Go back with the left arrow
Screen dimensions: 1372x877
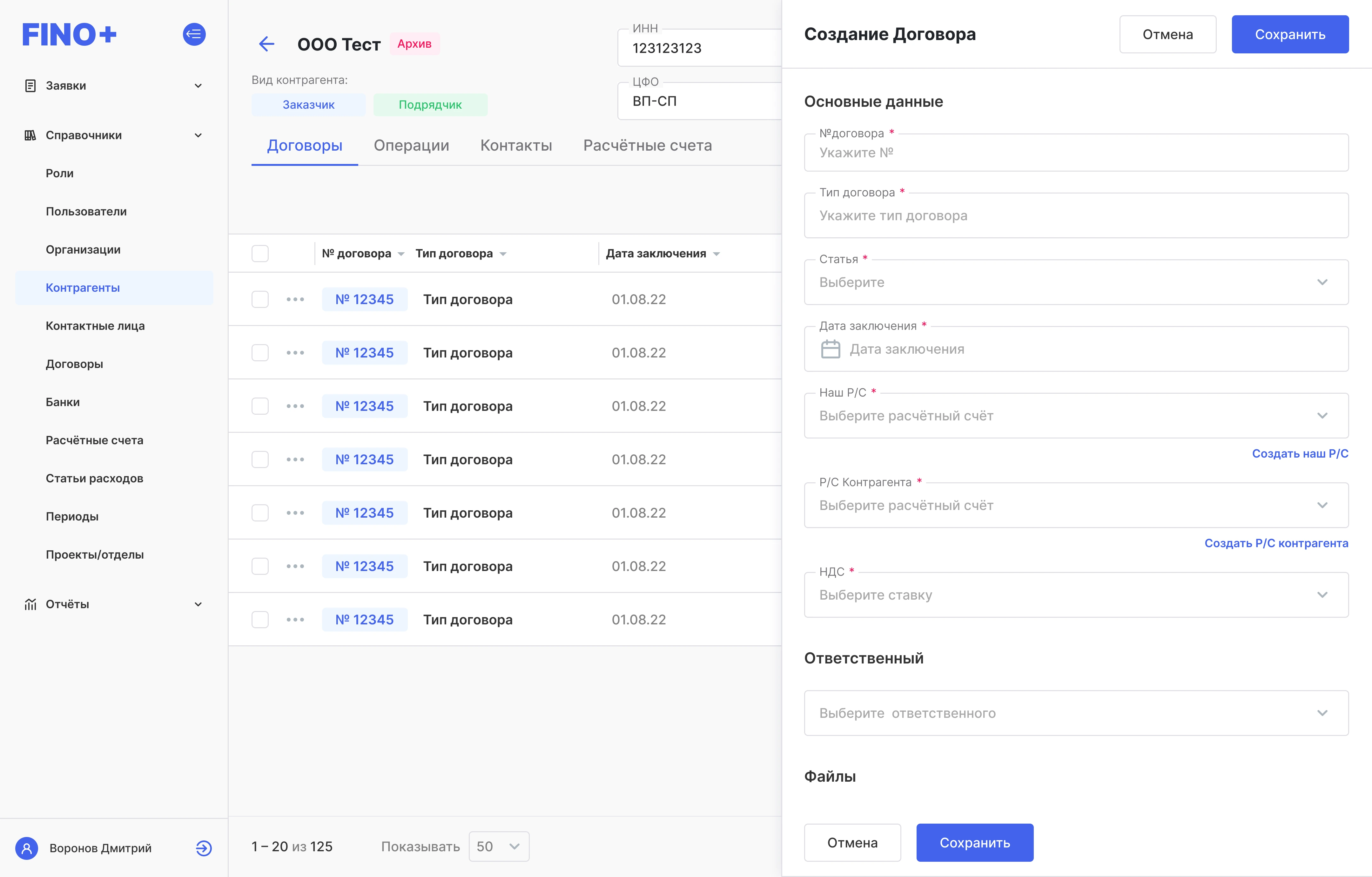tap(266, 44)
